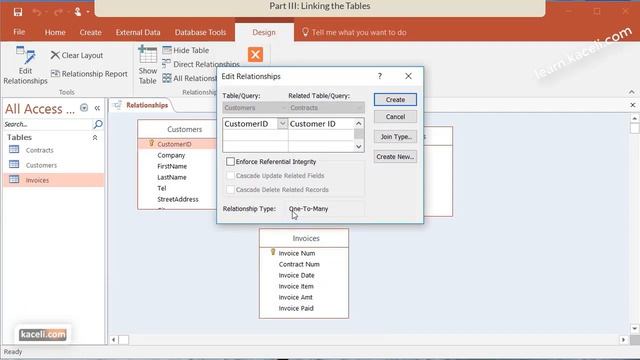Viewport: 640px width, 360px height.
Task: Click the Search box in navigation pane
Action: pos(48,124)
